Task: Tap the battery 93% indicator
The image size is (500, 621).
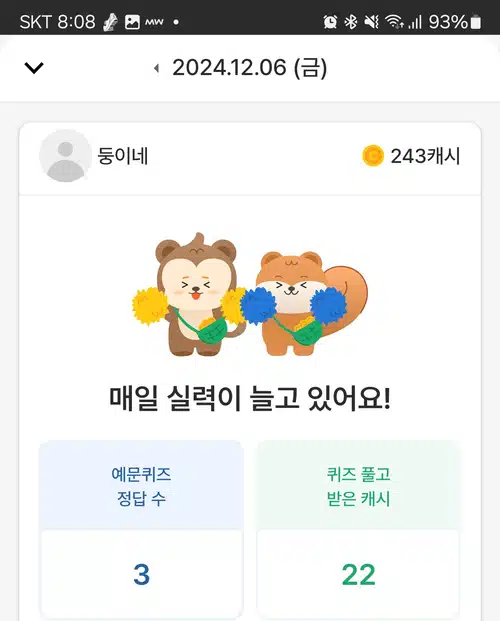Action: coord(455,22)
